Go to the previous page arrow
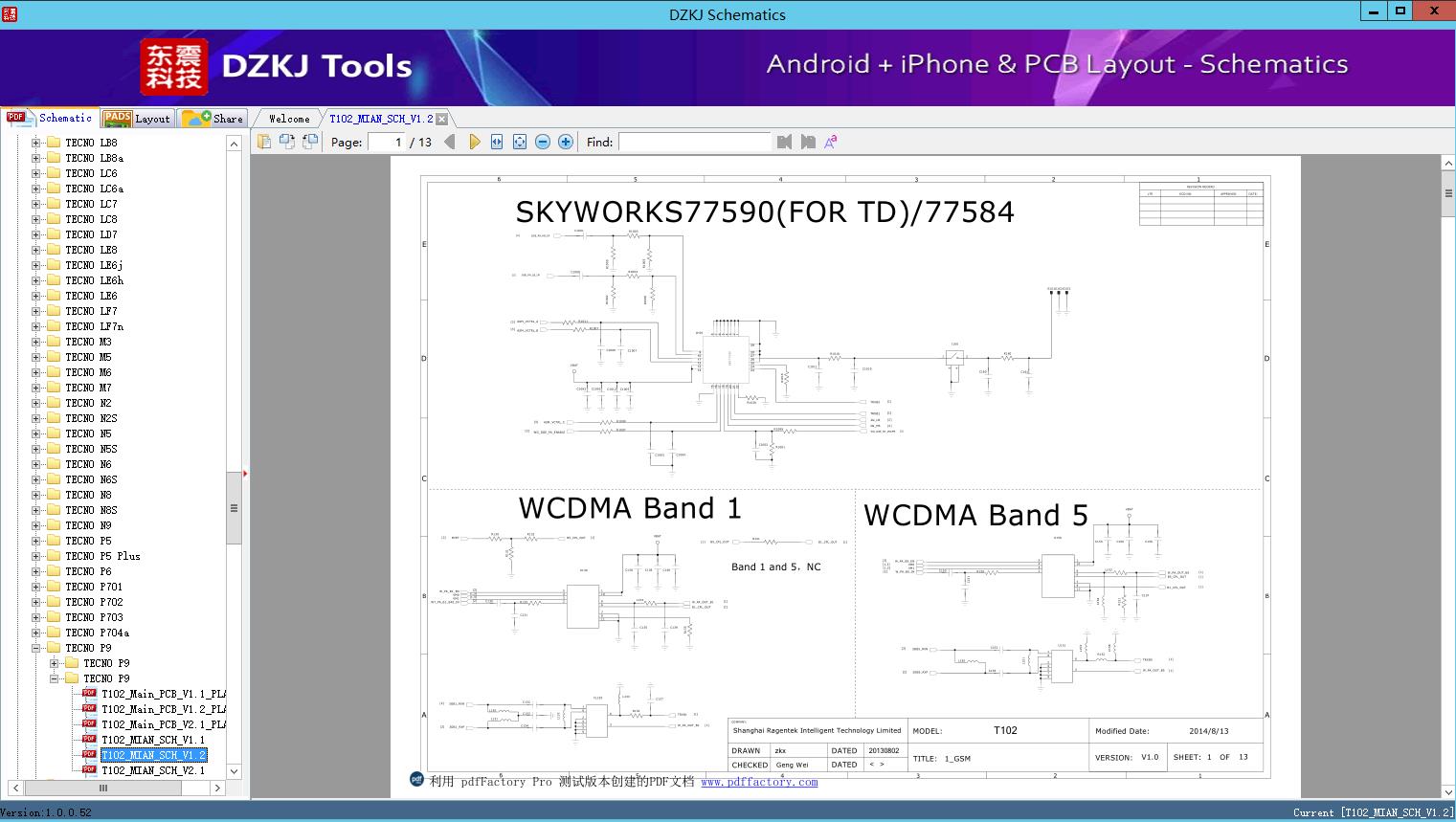 click(450, 142)
